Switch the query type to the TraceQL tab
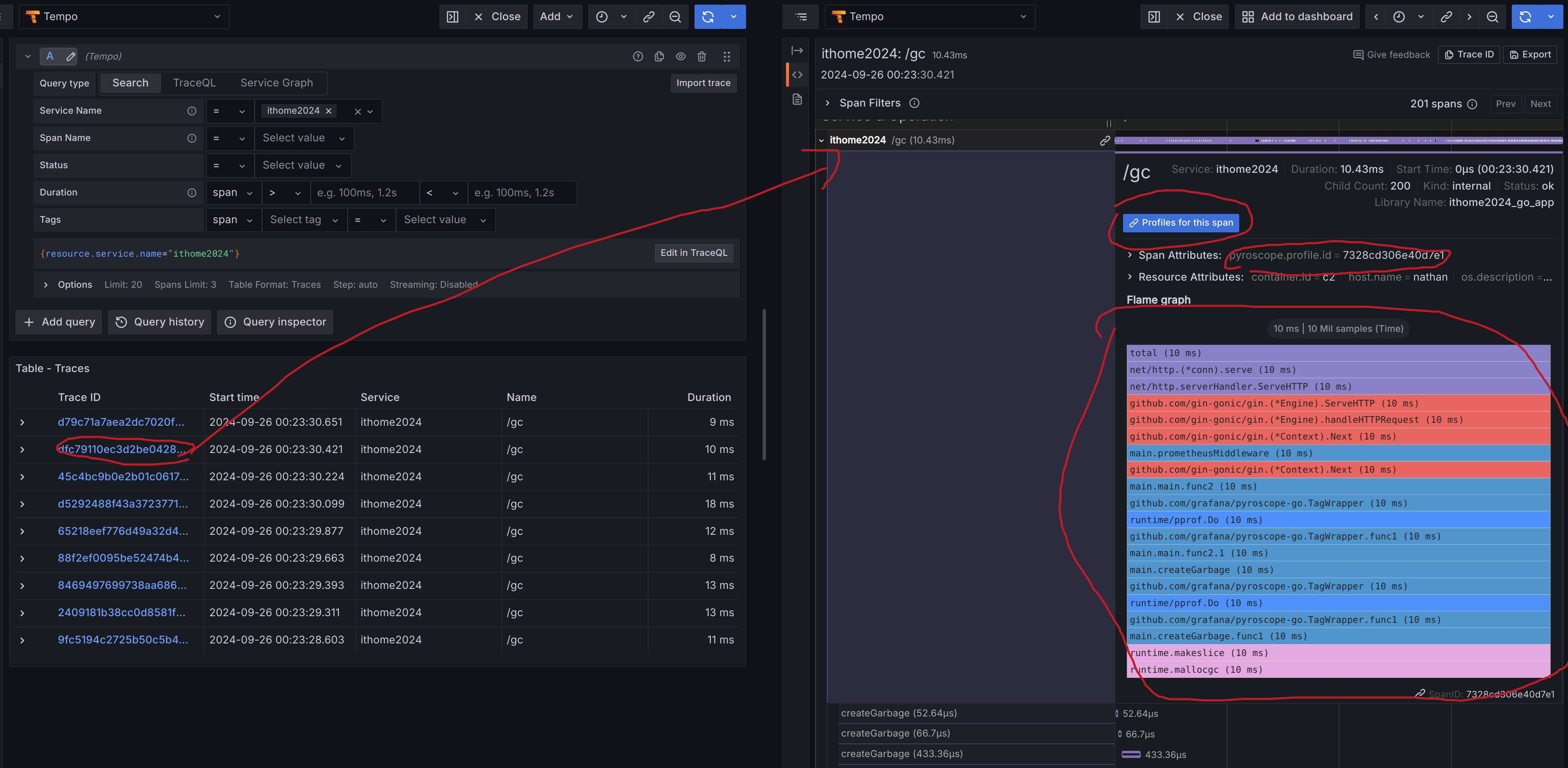Image resolution: width=1568 pixels, height=768 pixels. pos(194,83)
